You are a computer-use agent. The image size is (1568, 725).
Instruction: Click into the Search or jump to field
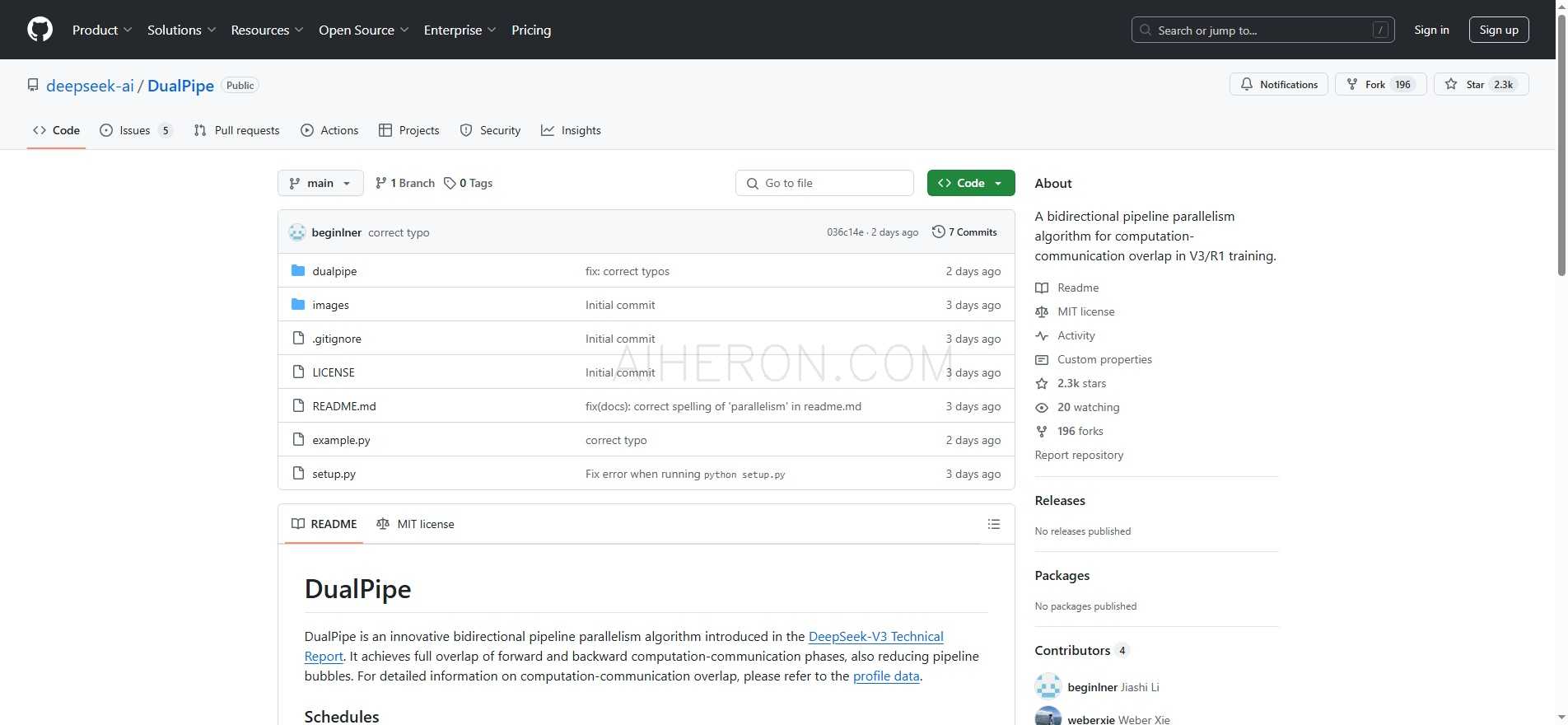click(1263, 30)
